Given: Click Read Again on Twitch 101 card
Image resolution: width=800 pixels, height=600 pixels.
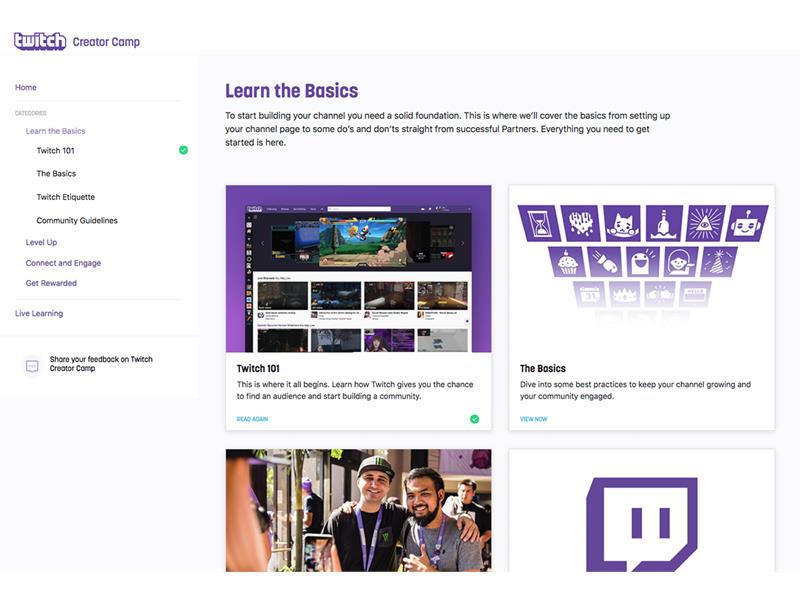Looking at the screenshot, I should [252, 419].
